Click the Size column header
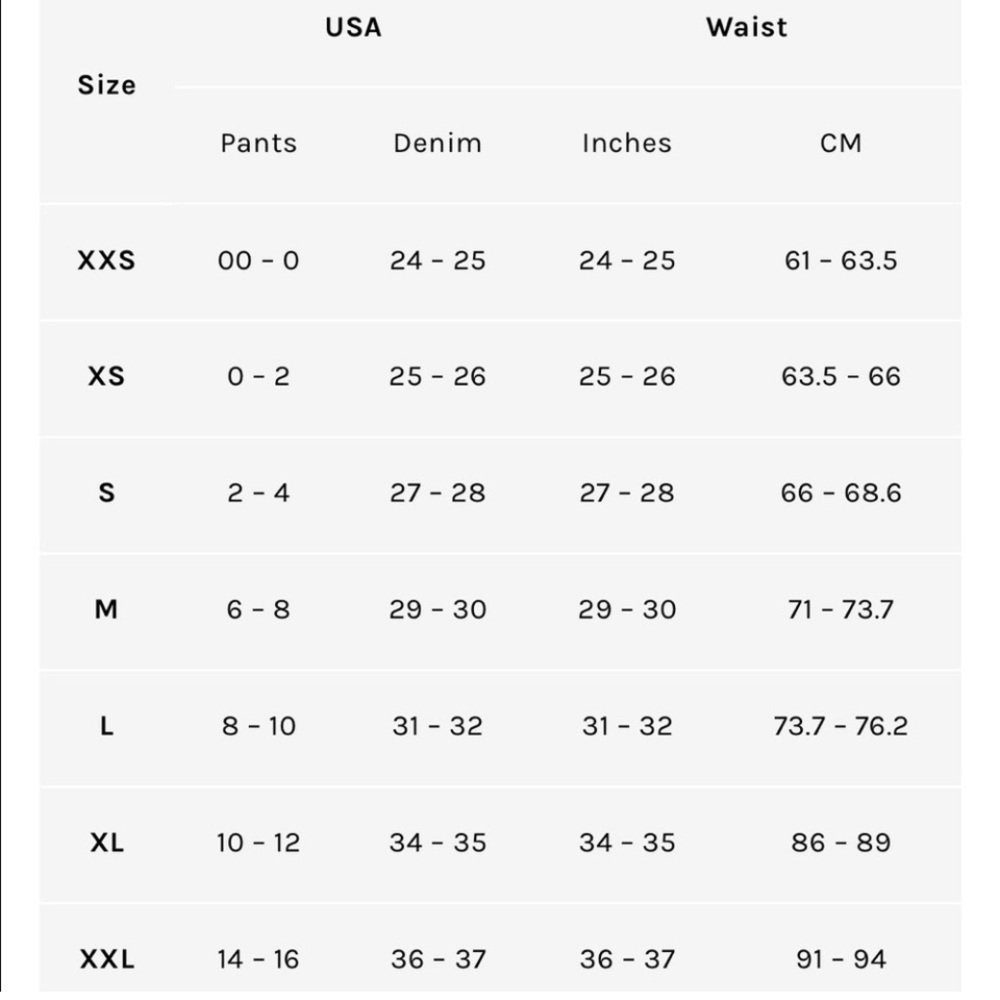 click(x=107, y=85)
